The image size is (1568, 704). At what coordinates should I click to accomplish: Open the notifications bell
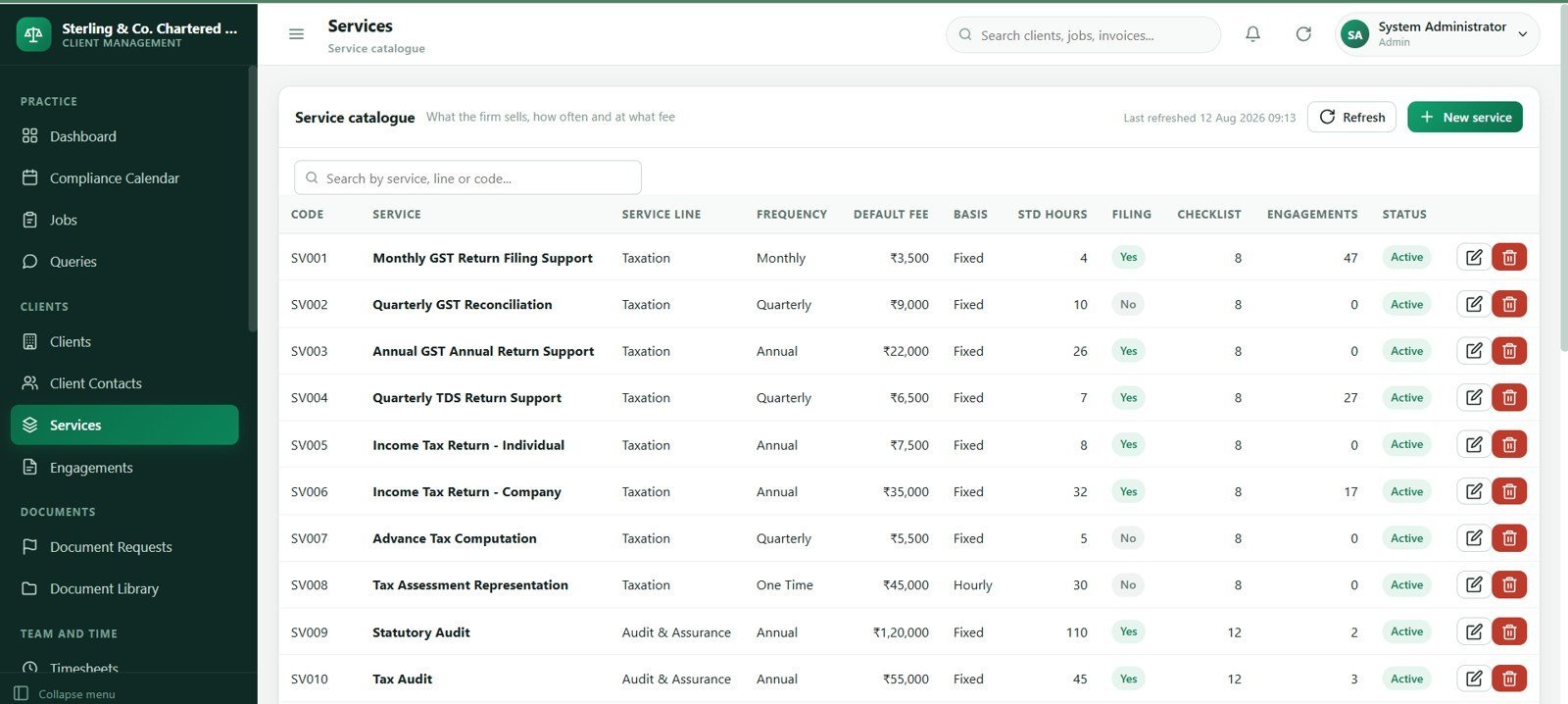(1252, 34)
